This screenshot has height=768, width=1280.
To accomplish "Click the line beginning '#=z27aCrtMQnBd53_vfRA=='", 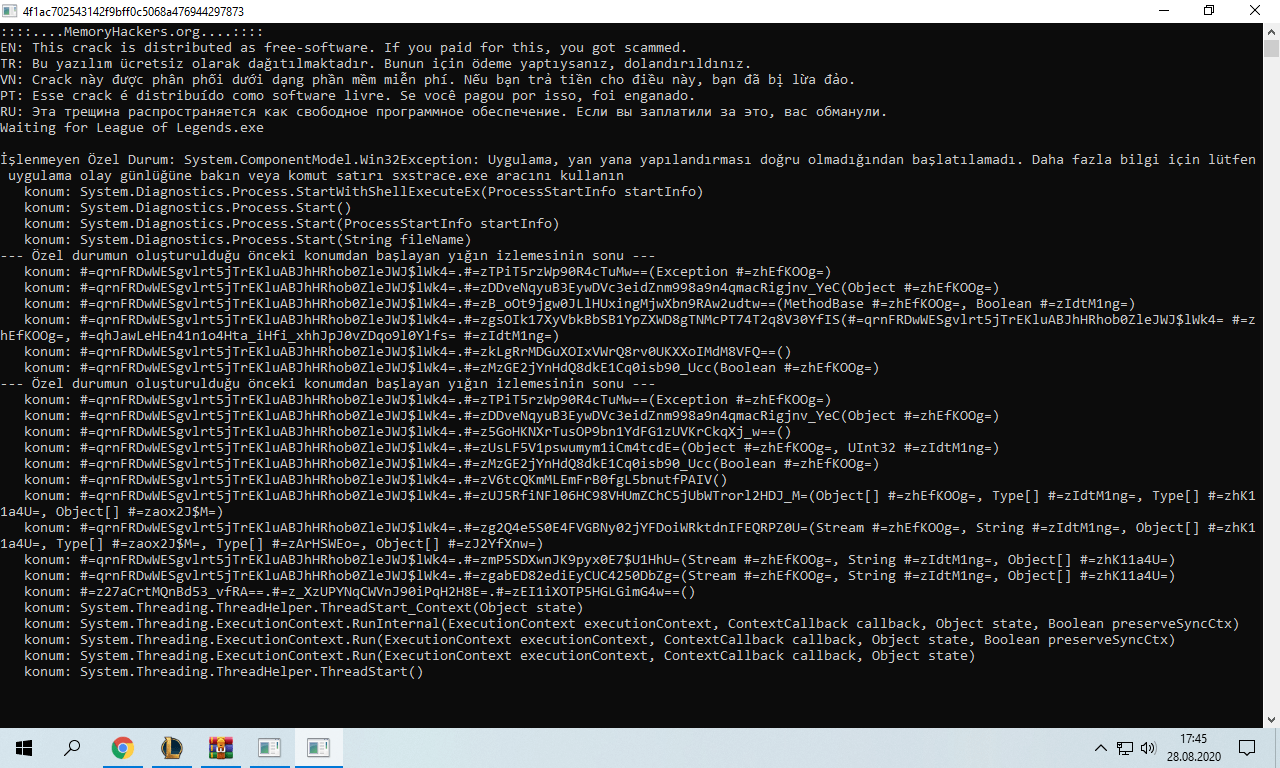I will click(x=360, y=592).
